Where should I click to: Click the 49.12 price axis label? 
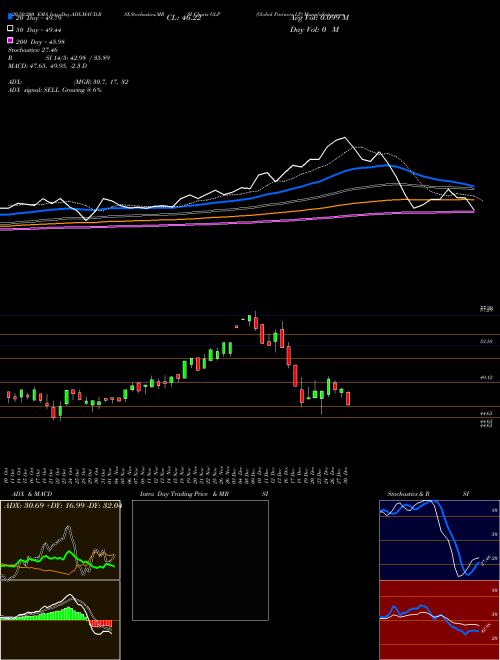click(486, 378)
